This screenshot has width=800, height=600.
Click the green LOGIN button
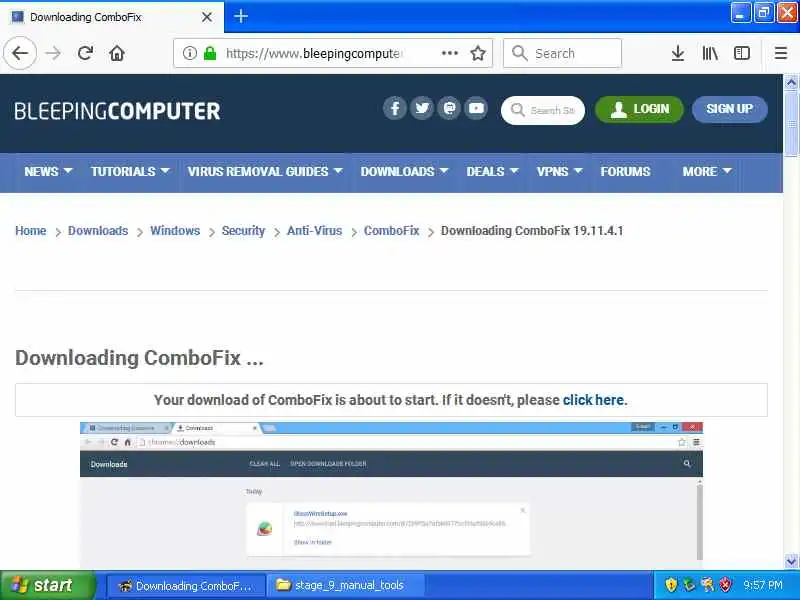pyautogui.click(x=639, y=109)
